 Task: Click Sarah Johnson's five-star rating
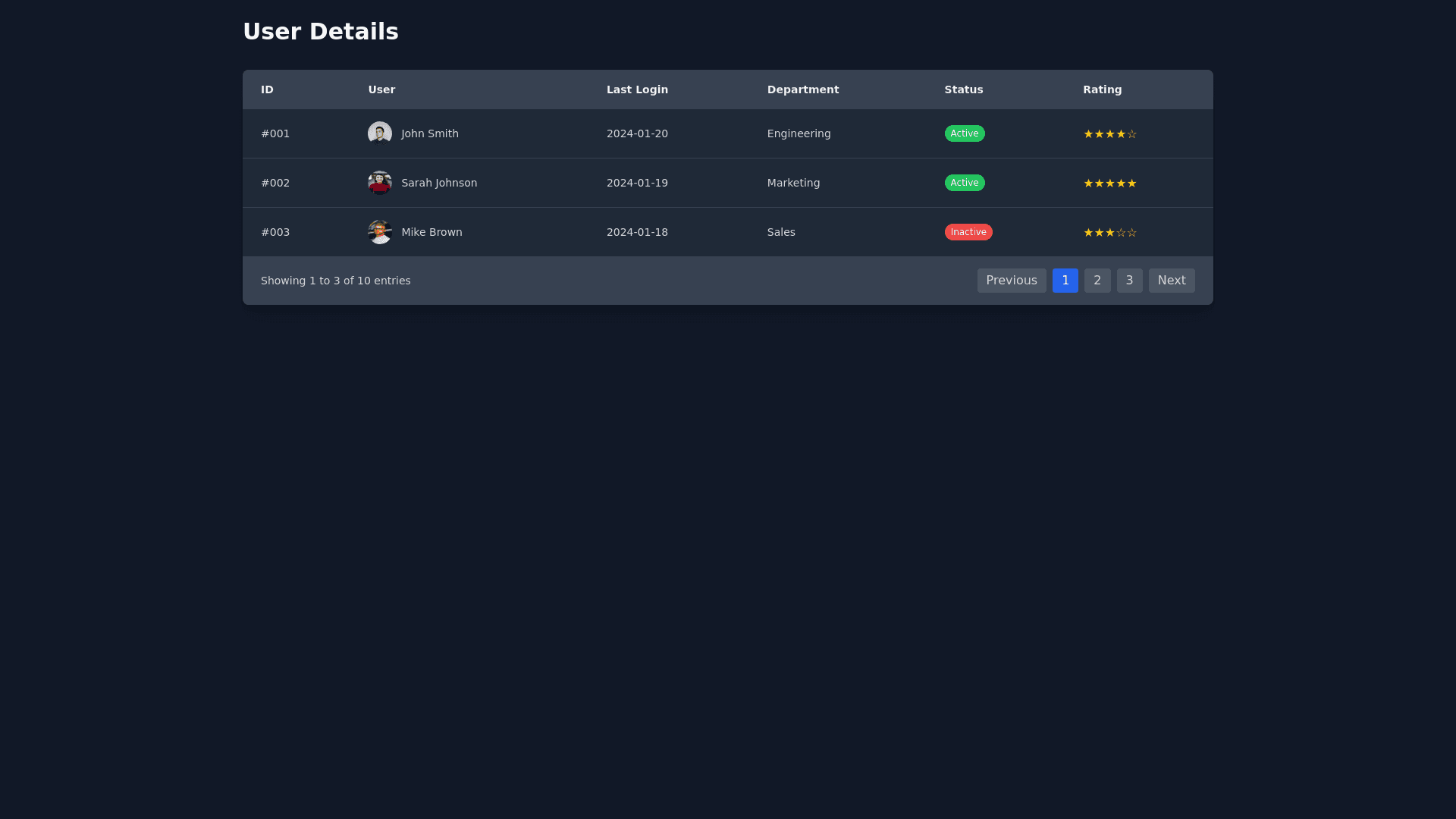click(x=1109, y=184)
